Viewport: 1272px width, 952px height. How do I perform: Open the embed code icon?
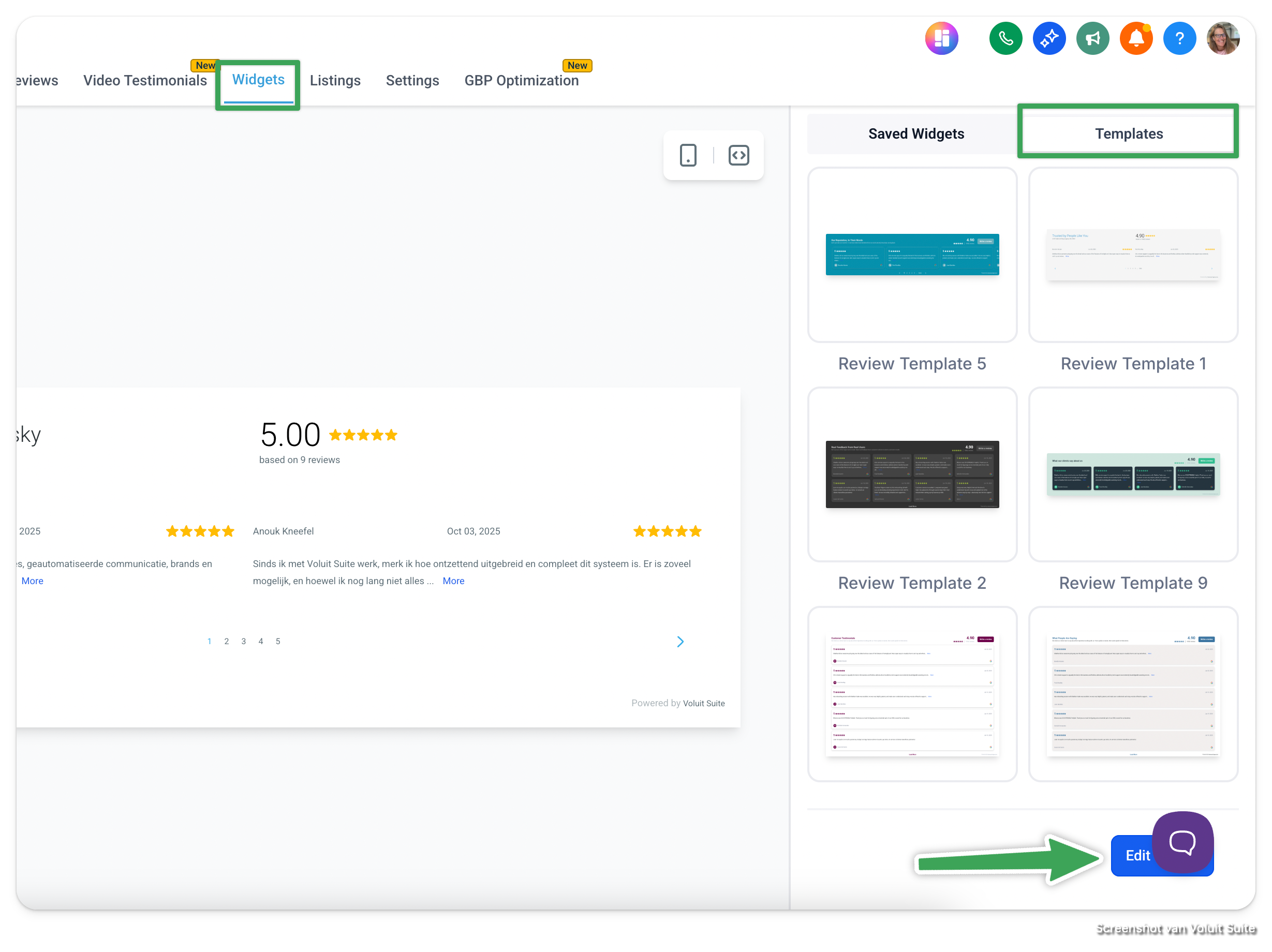pos(738,155)
